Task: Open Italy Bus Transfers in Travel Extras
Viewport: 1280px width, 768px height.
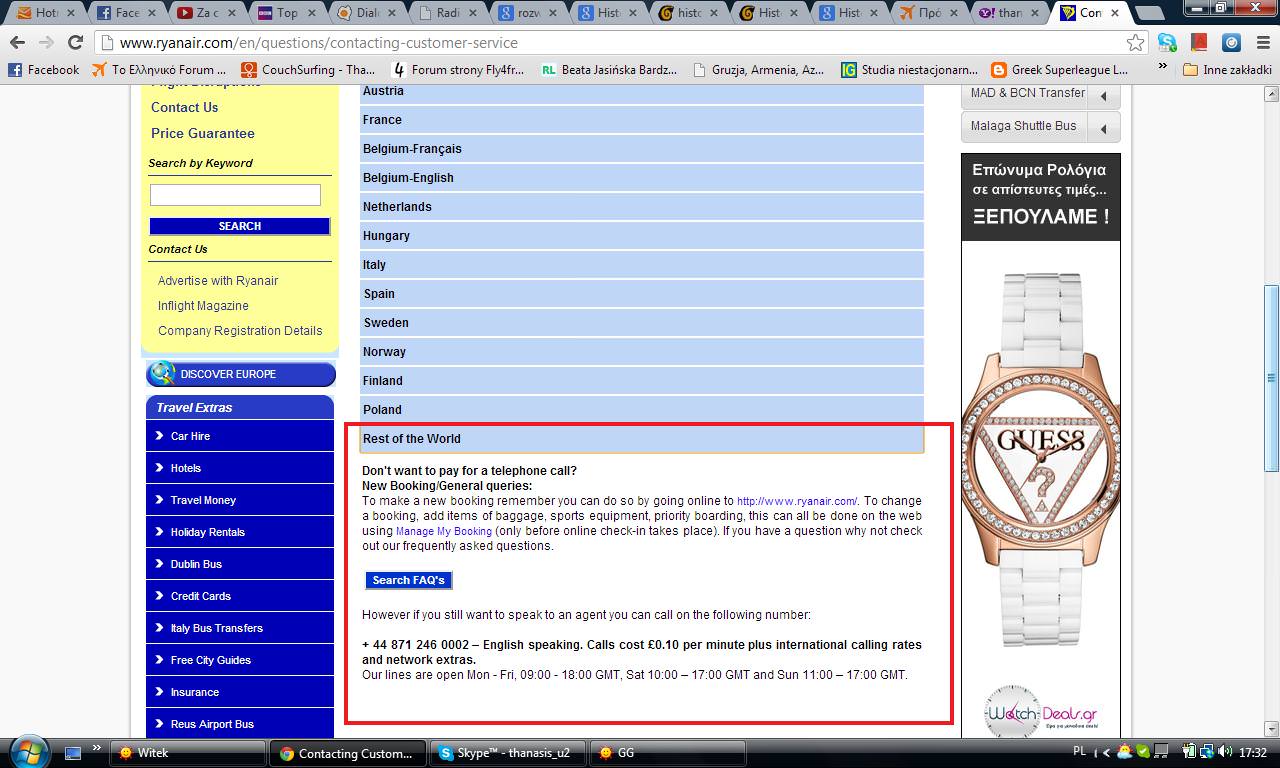Action: [x=240, y=628]
